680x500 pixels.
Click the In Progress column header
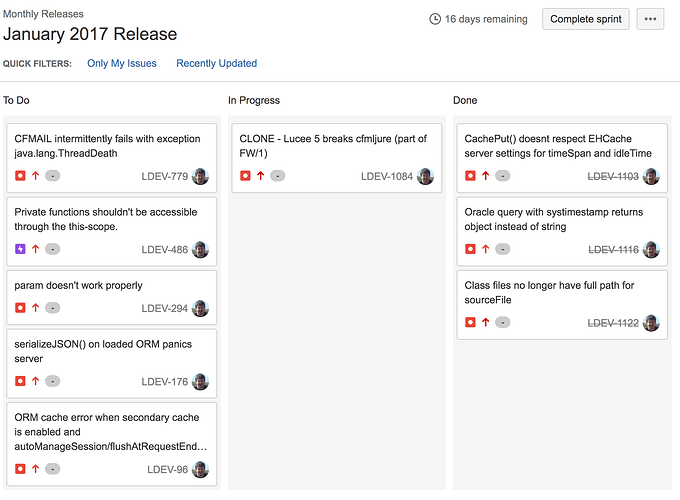click(254, 100)
